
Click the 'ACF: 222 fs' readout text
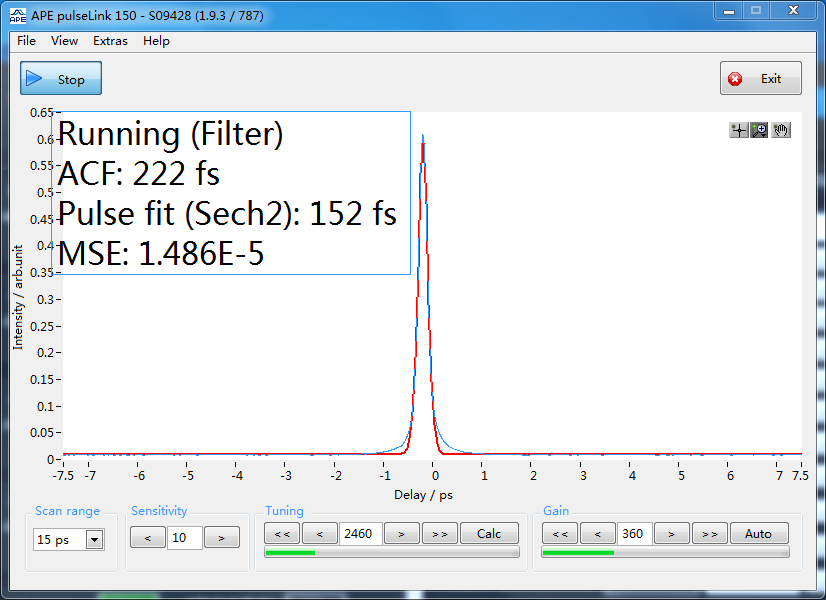[x=139, y=173]
